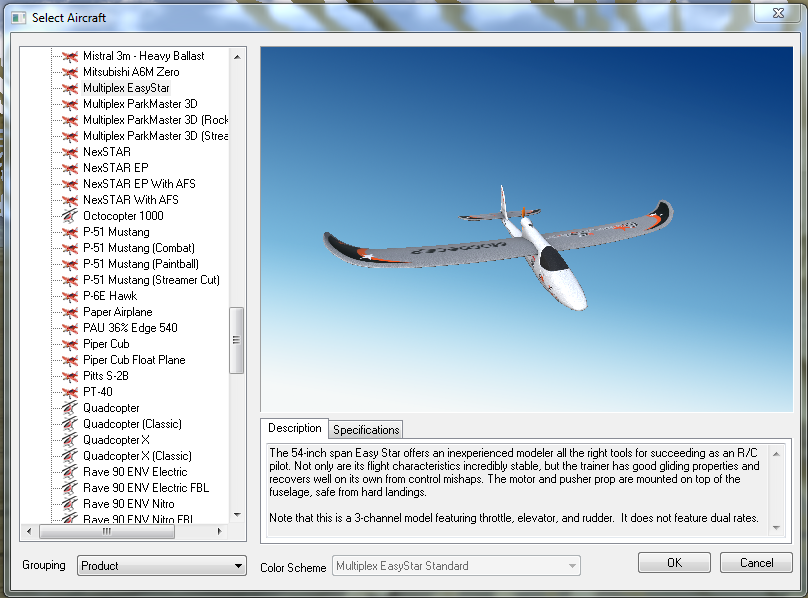Click the aircraft description text area
The image size is (808, 598).
click(518, 490)
